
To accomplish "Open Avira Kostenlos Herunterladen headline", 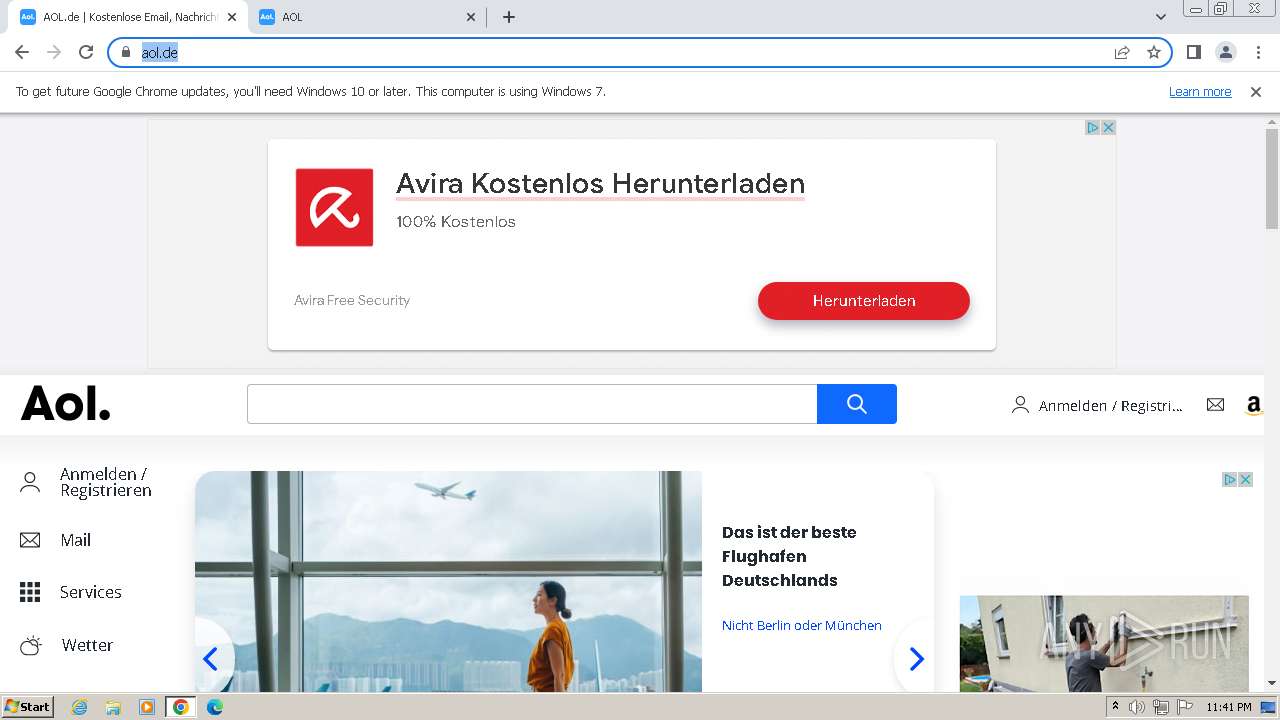I will click(x=600, y=184).
